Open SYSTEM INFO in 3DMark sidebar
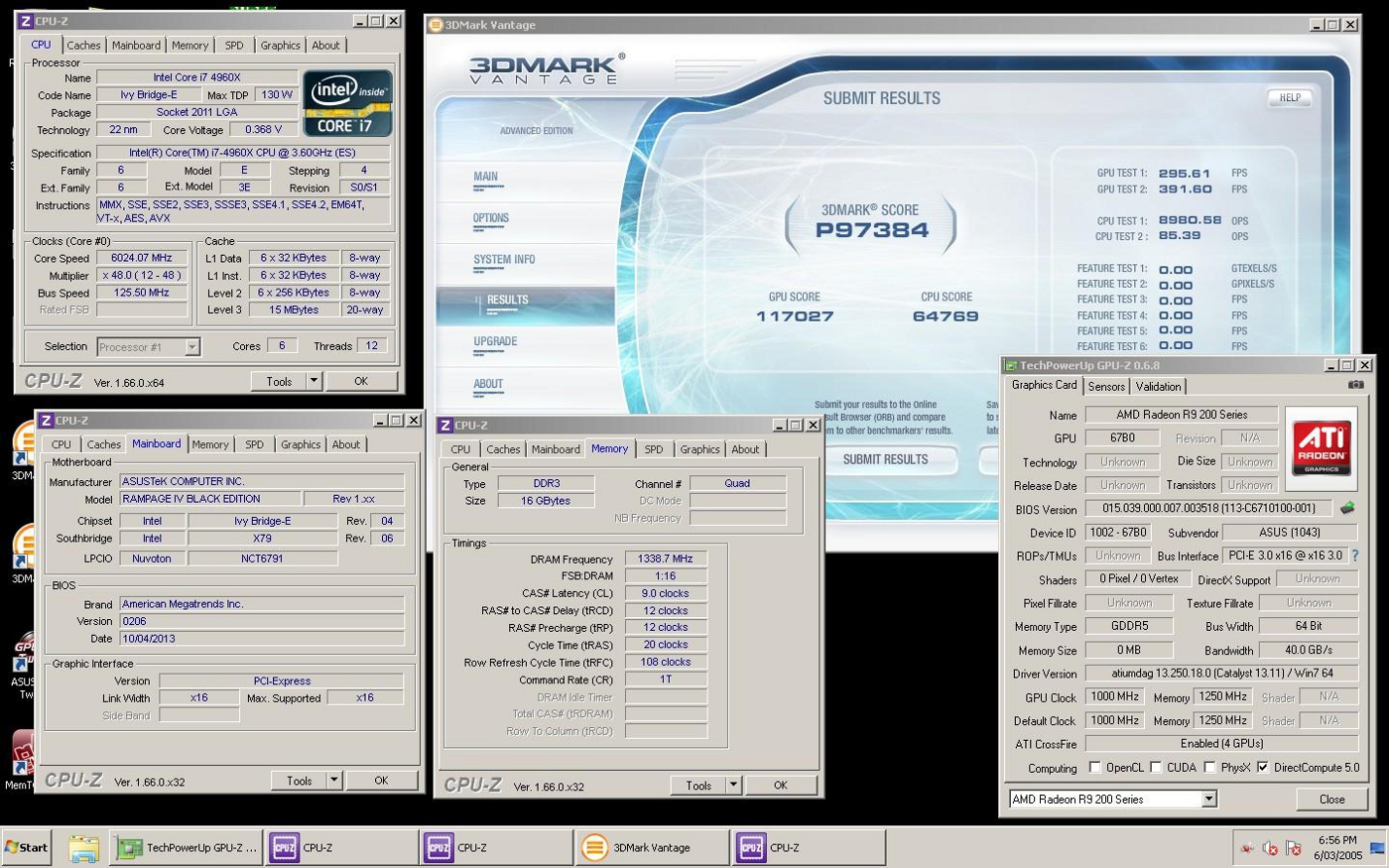This screenshot has width=1389, height=868. 504,260
